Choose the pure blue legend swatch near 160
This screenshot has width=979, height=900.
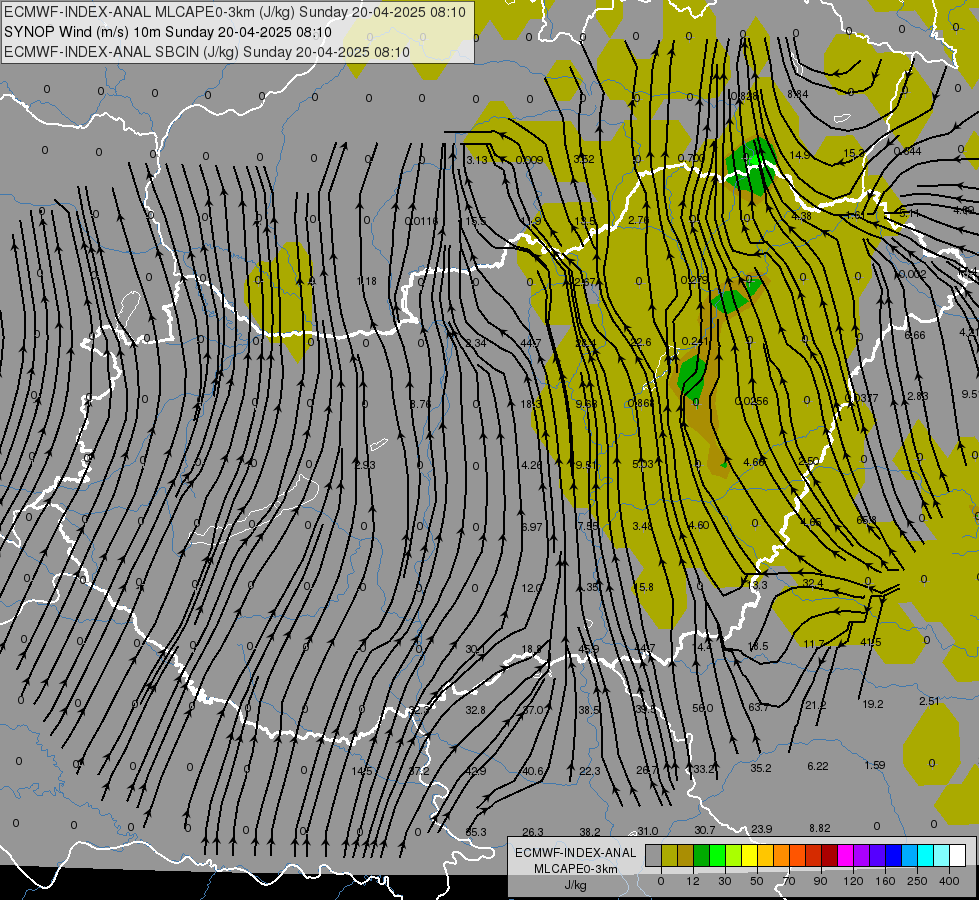tap(893, 856)
